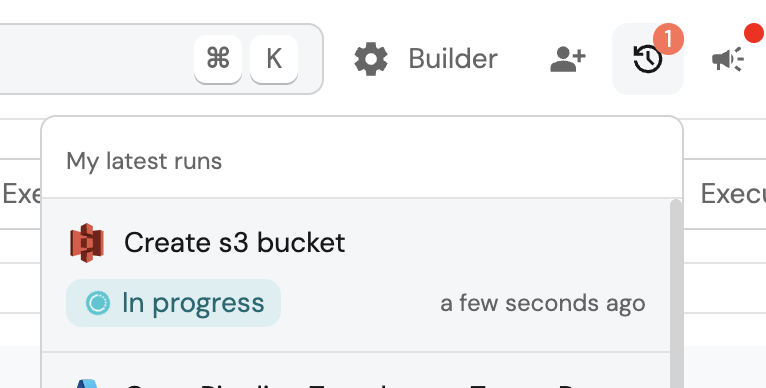
Task: Click the add user icon
Action: (568, 59)
